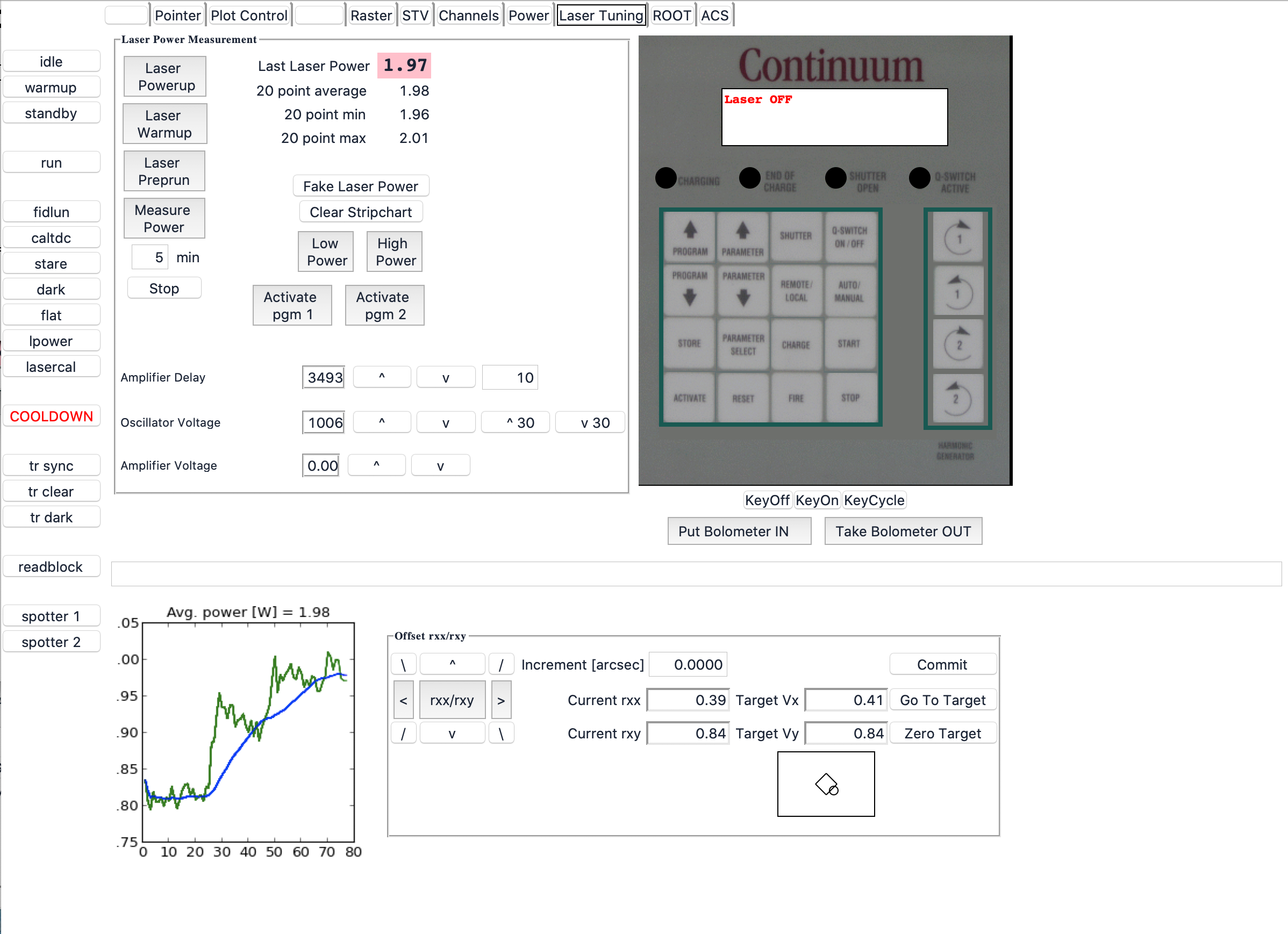Select the ROOT tab
The height and width of the screenshot is (934, 1288).
[x=671, y=16]
